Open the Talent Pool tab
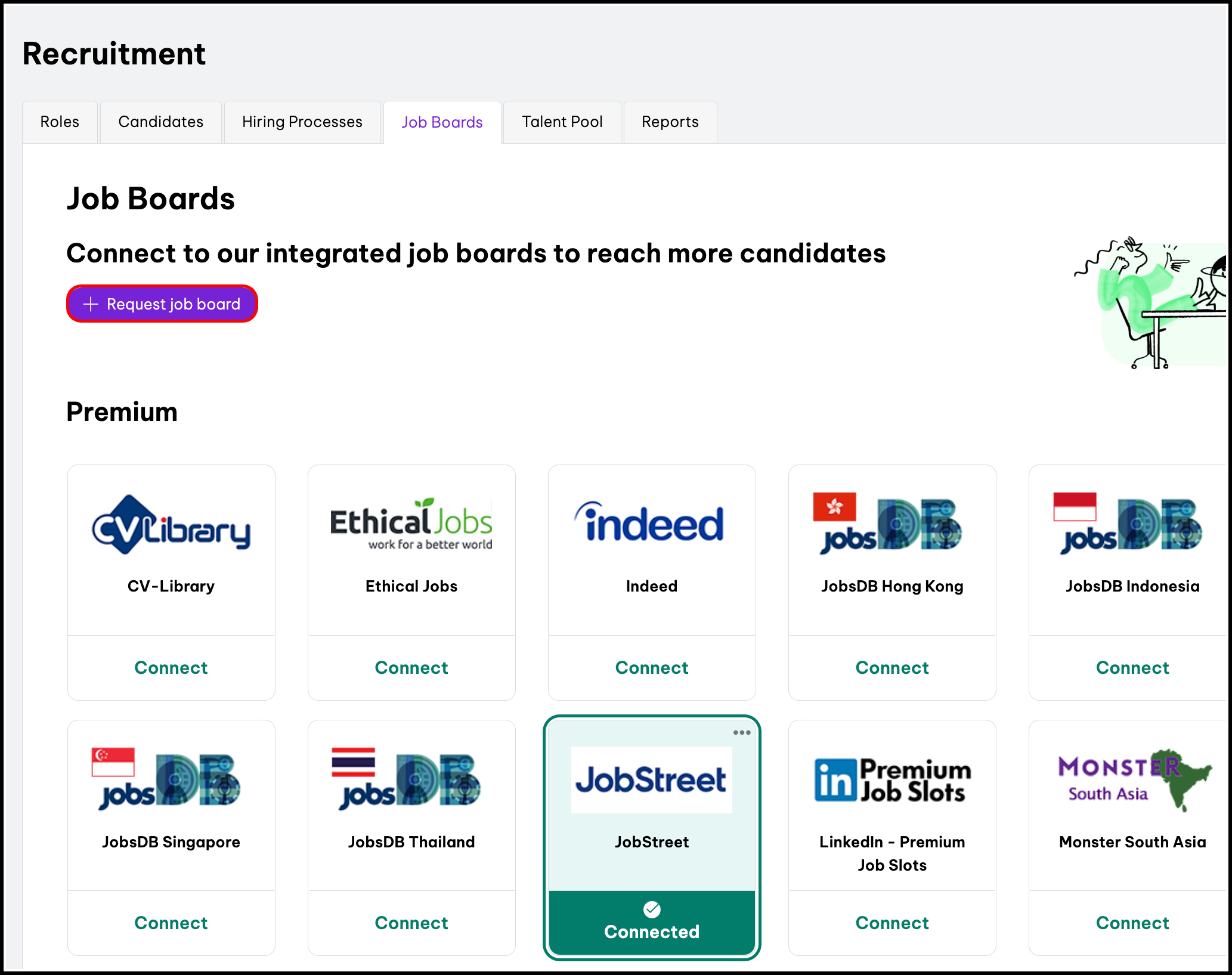The width and height of the screenshot is (1232, 975). point(562,122)
